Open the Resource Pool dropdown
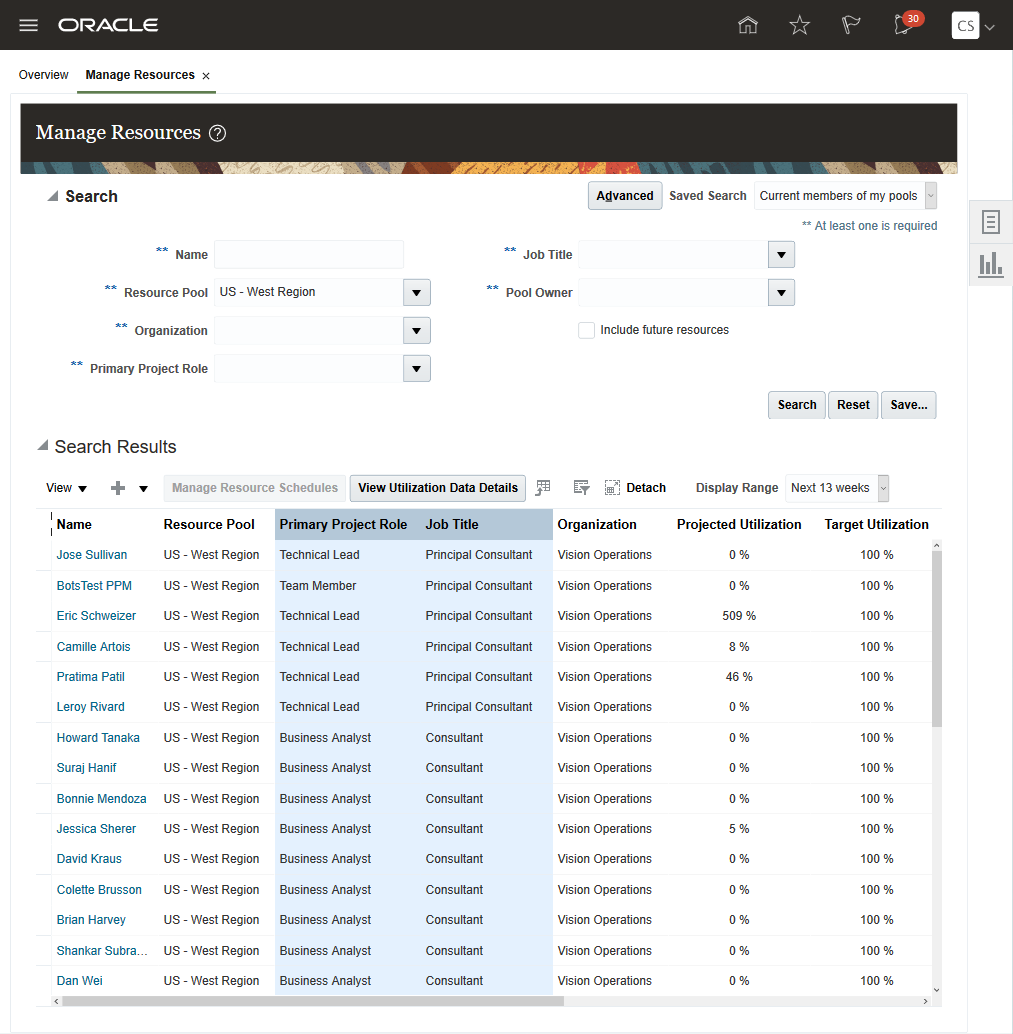Viewport: 1013px width, 1034px height. click(x=417, y=292)
